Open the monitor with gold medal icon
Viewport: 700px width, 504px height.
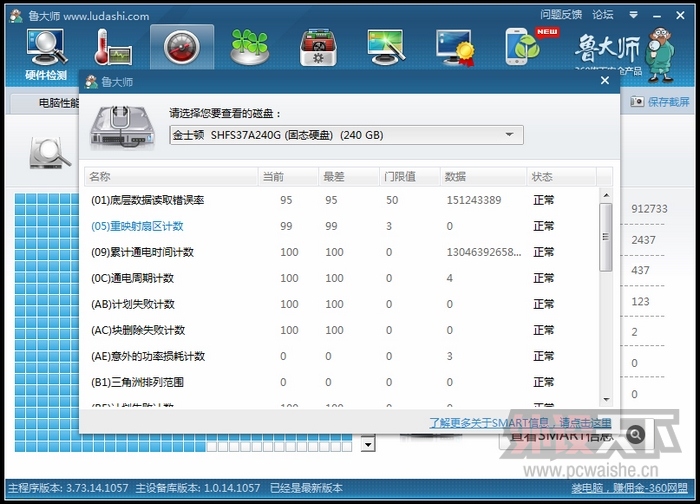[455, 48]
